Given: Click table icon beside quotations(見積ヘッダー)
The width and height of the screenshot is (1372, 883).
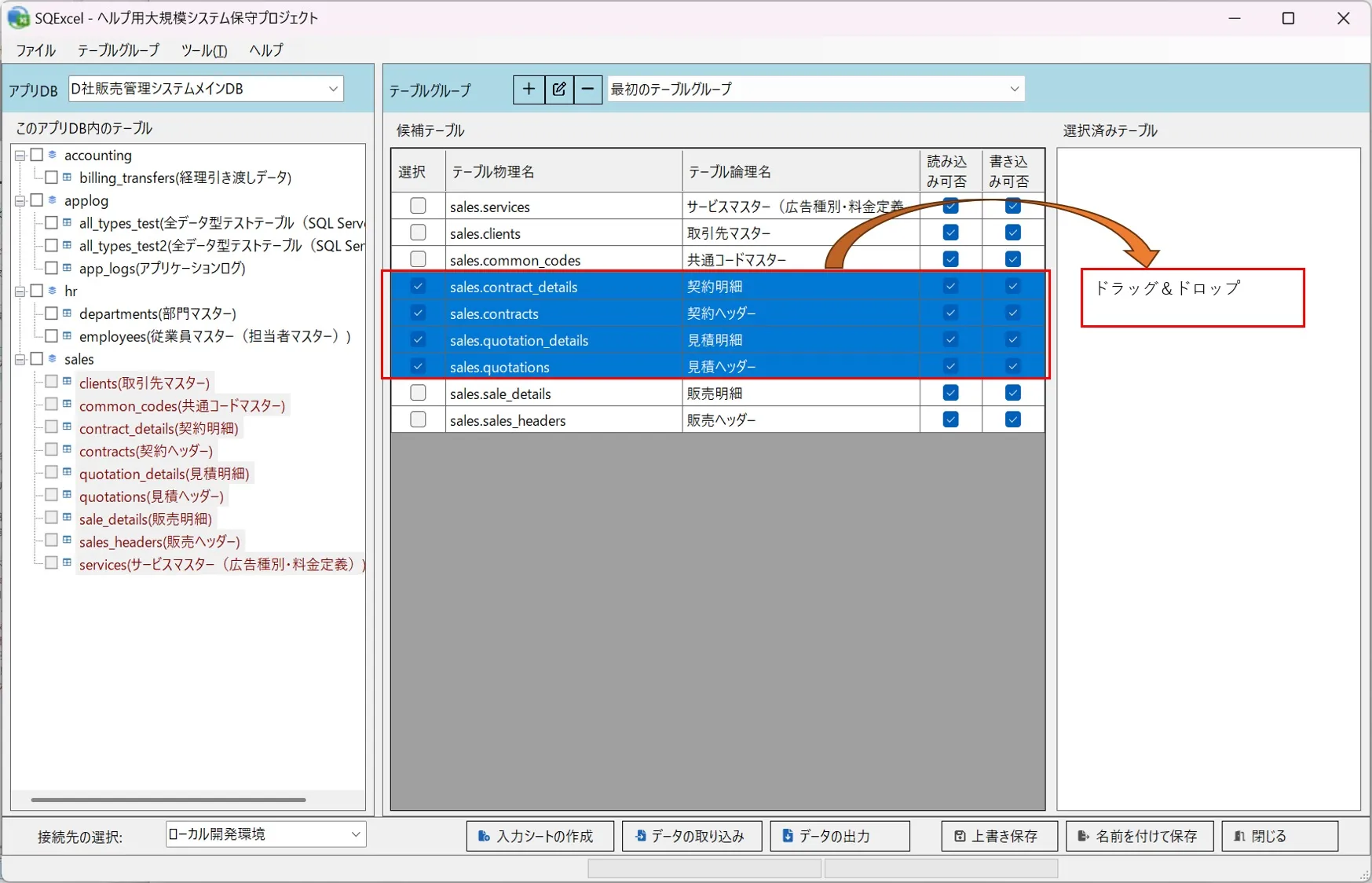Looking at the screenshot, I should 68,495.
